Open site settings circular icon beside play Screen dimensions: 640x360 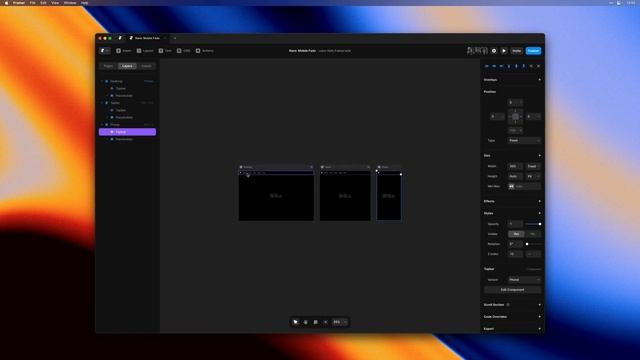click(494, 51)
